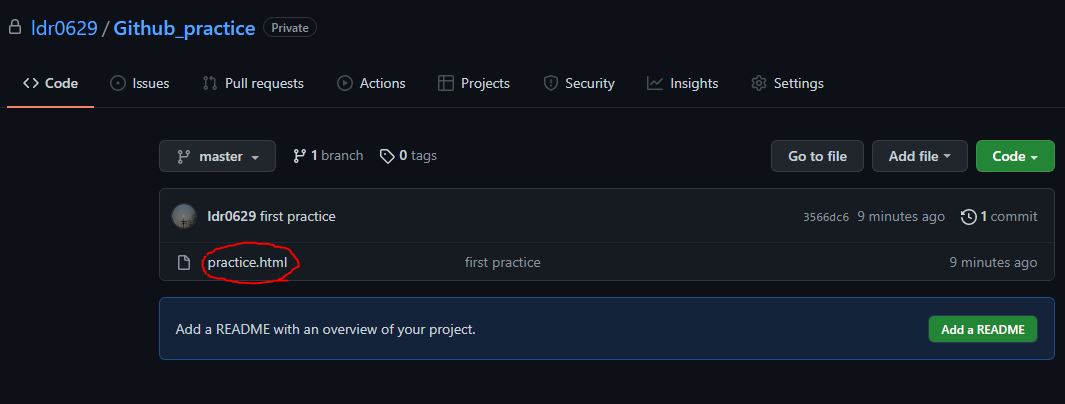Screen dimensions: 1065x404
Task: Open the latest commit message first practice
Action: click(297, 217)
